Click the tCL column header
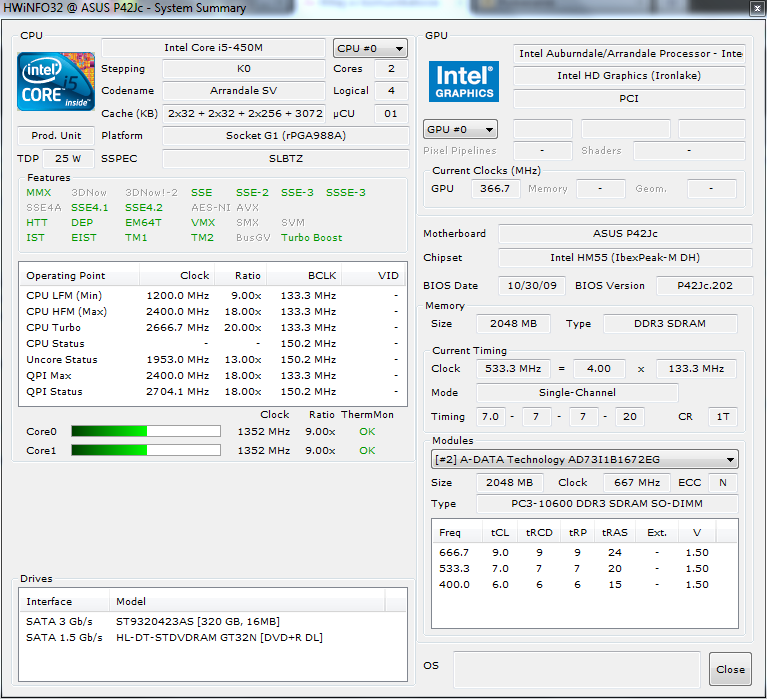Screen dimensions: 767x699 [x=500, y=532]
